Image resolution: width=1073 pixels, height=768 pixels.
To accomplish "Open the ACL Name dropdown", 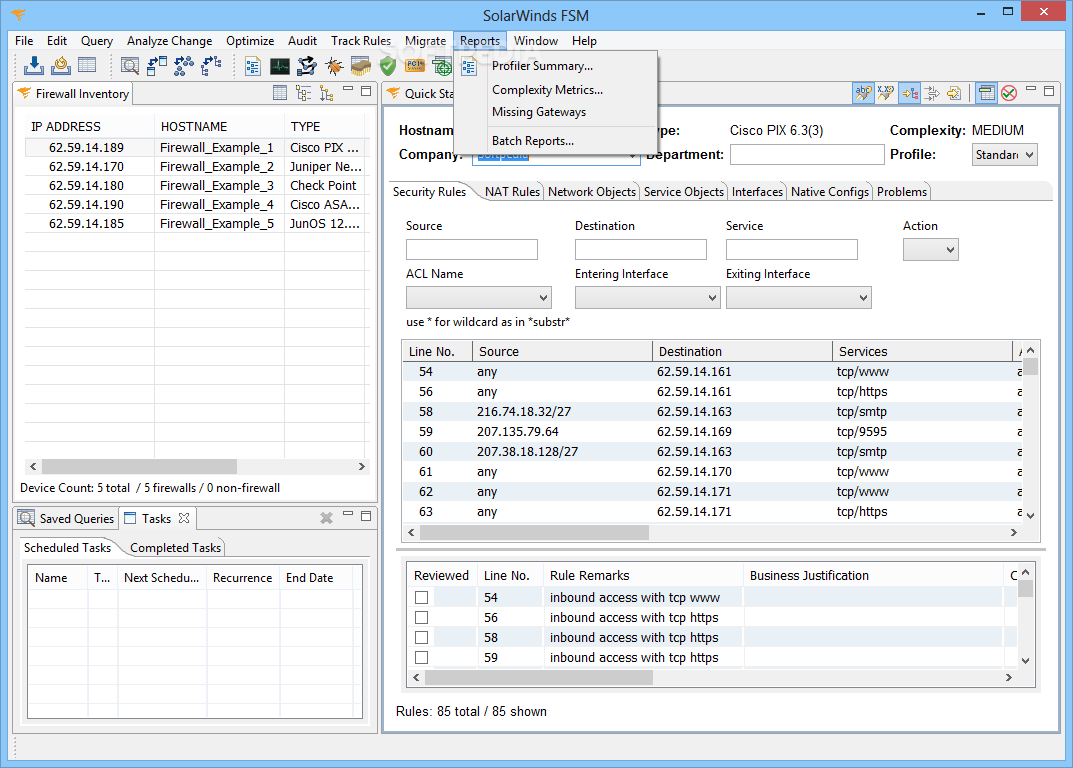I will click(478, 298).
